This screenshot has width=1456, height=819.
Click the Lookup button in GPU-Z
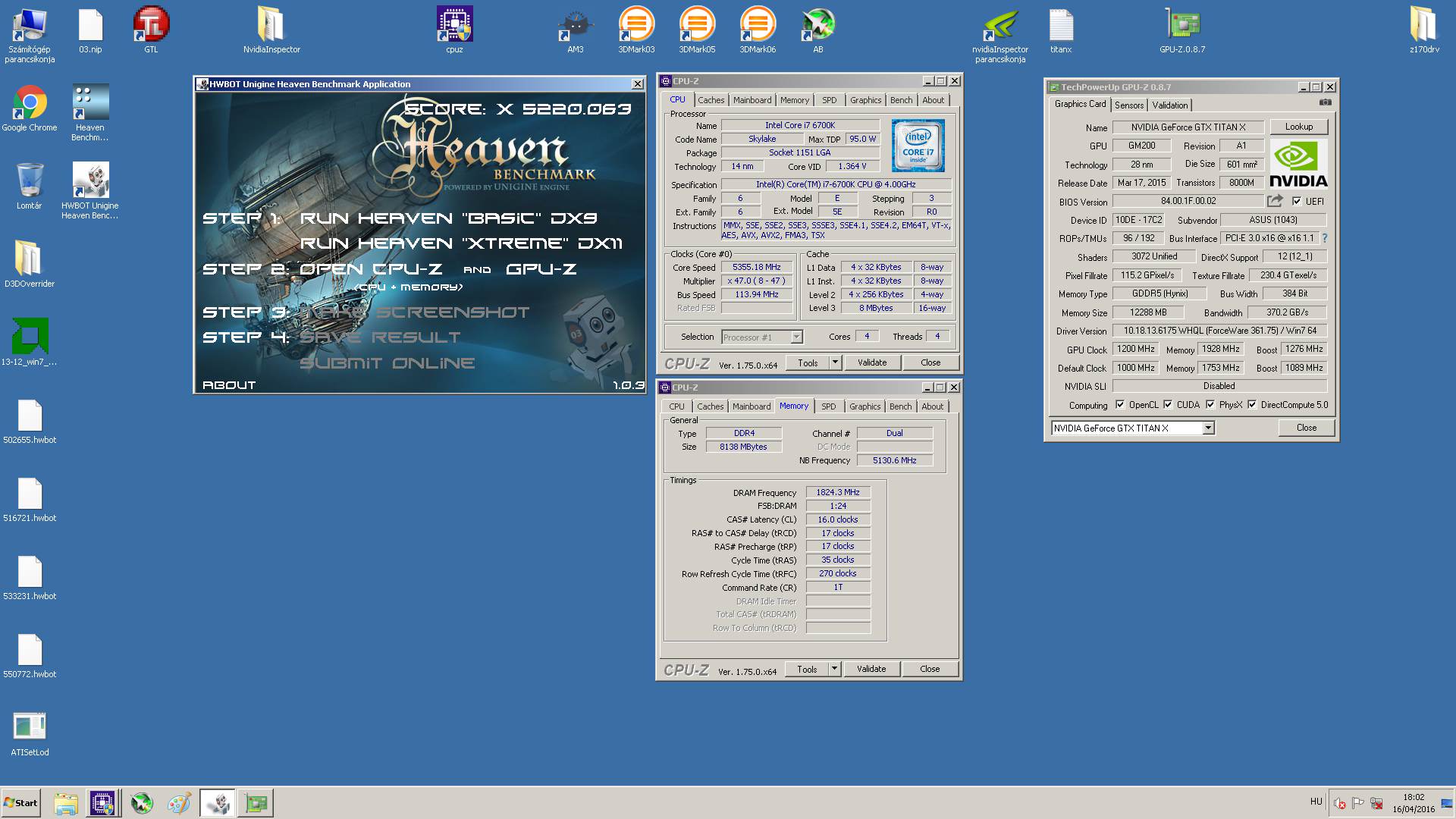tap(1299, 127)
